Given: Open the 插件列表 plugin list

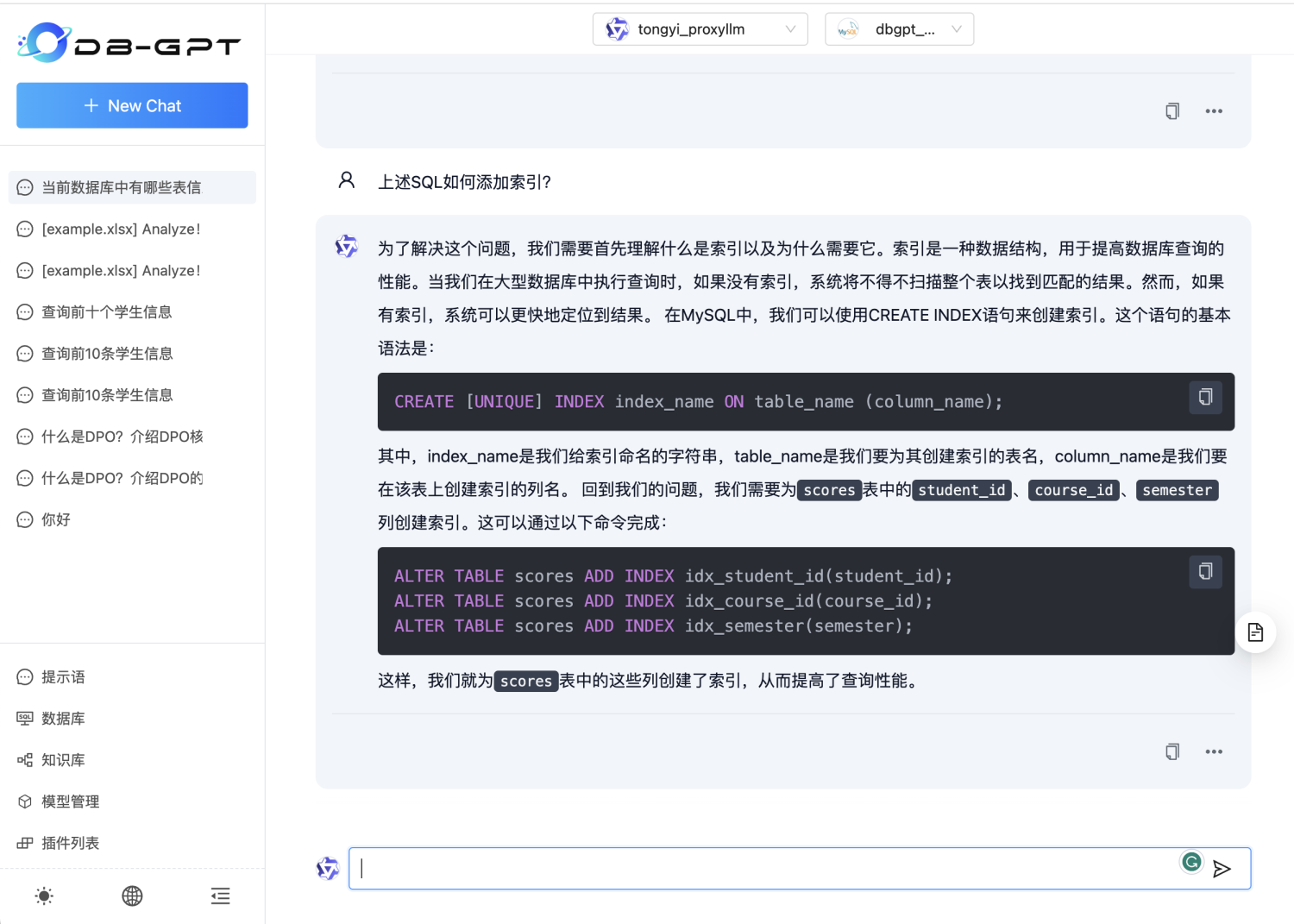Looking at the screenshot, I should tap(69, 842).
